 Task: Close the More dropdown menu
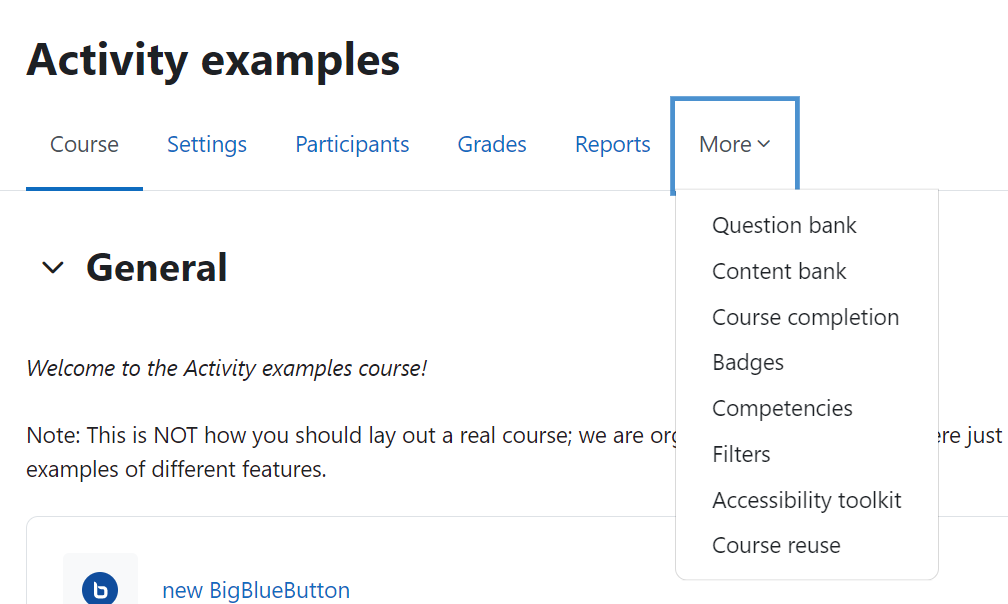735,145
